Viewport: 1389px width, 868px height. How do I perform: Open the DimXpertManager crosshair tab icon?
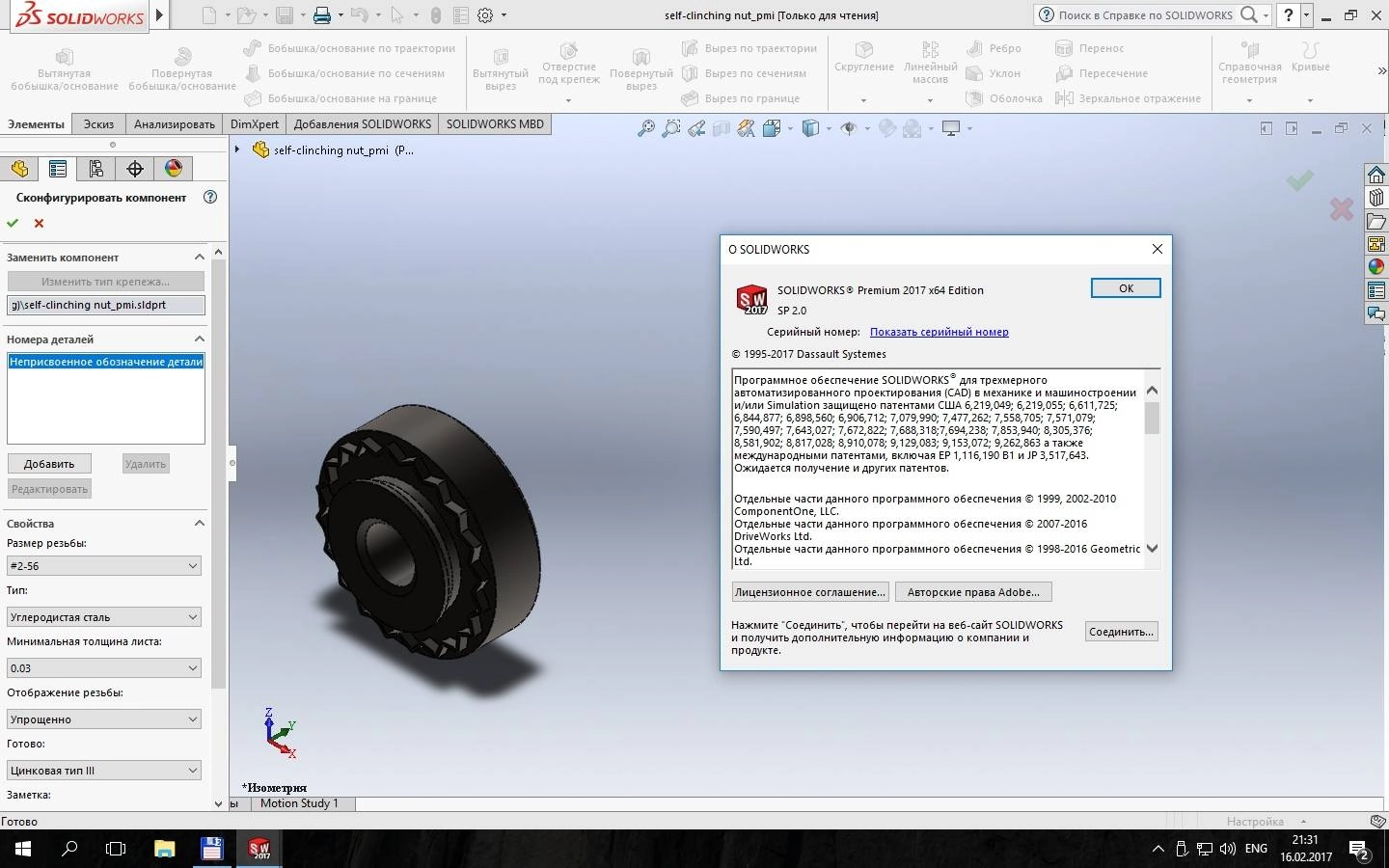pyautogui.click(x=135, y=169)
